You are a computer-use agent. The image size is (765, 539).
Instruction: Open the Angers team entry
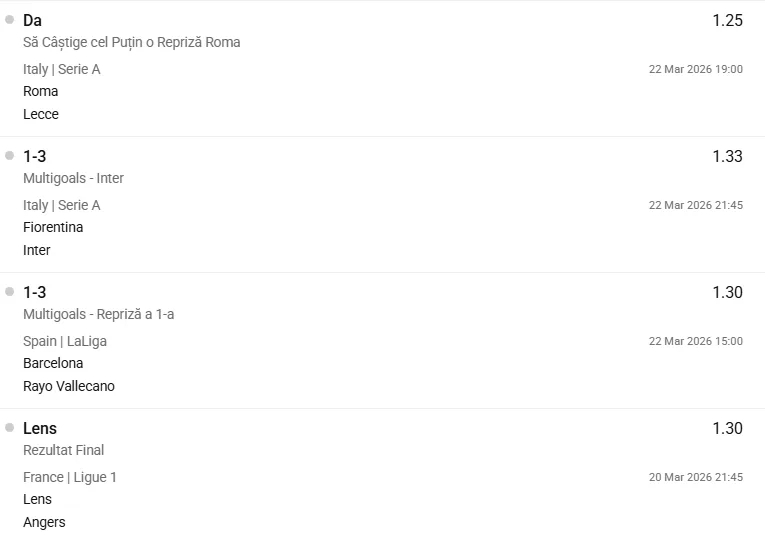tap(44, 522)
